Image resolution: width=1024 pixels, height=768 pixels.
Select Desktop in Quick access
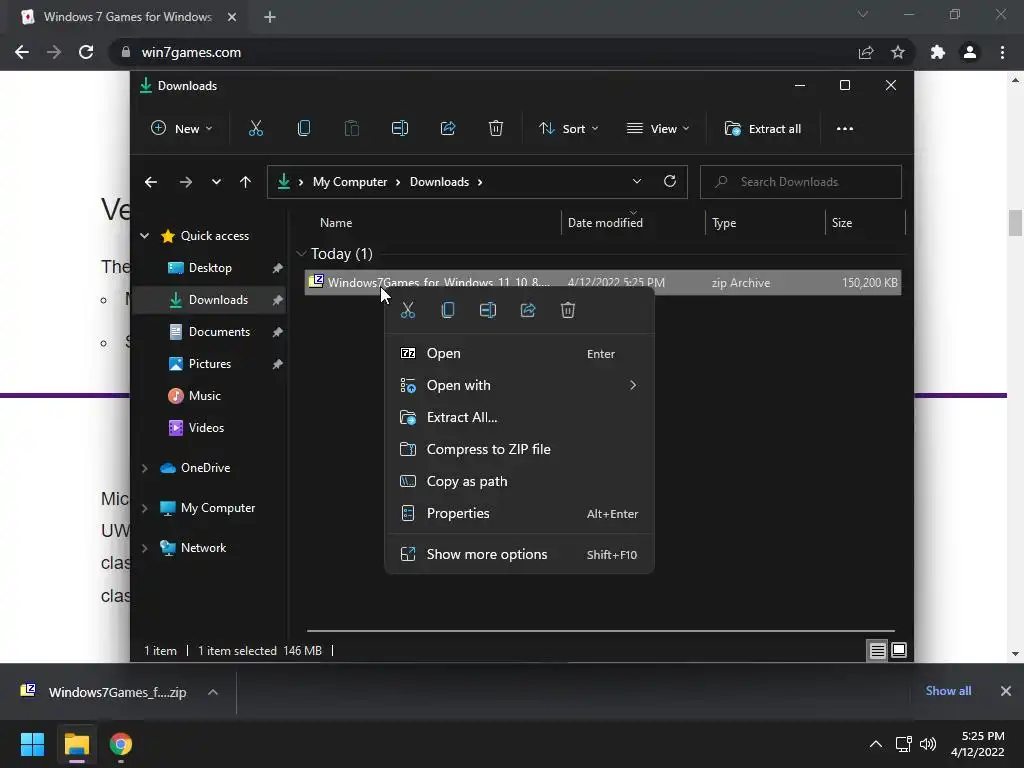click(210, 268)
